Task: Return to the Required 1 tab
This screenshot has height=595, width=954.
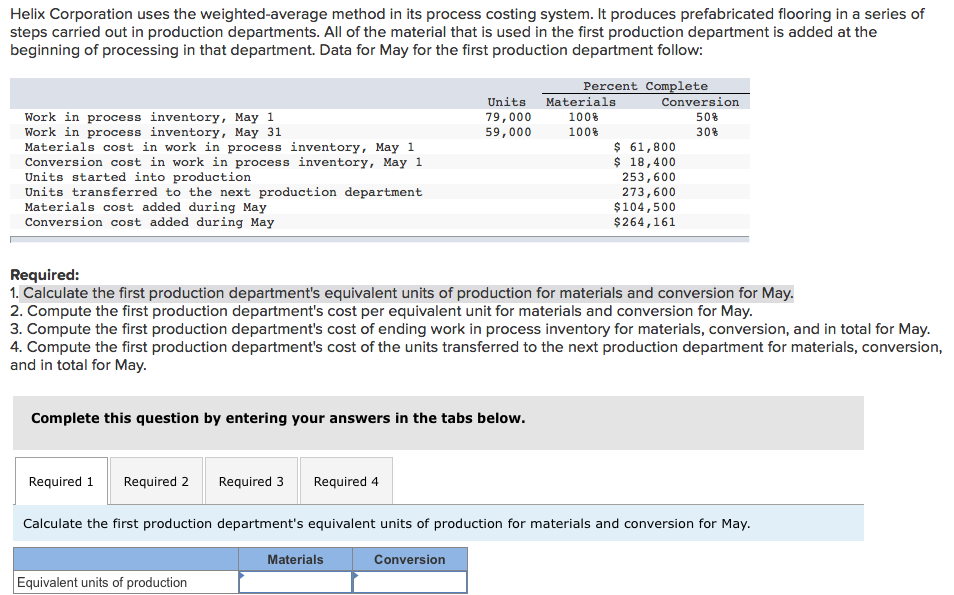Action: click(61, 481)
